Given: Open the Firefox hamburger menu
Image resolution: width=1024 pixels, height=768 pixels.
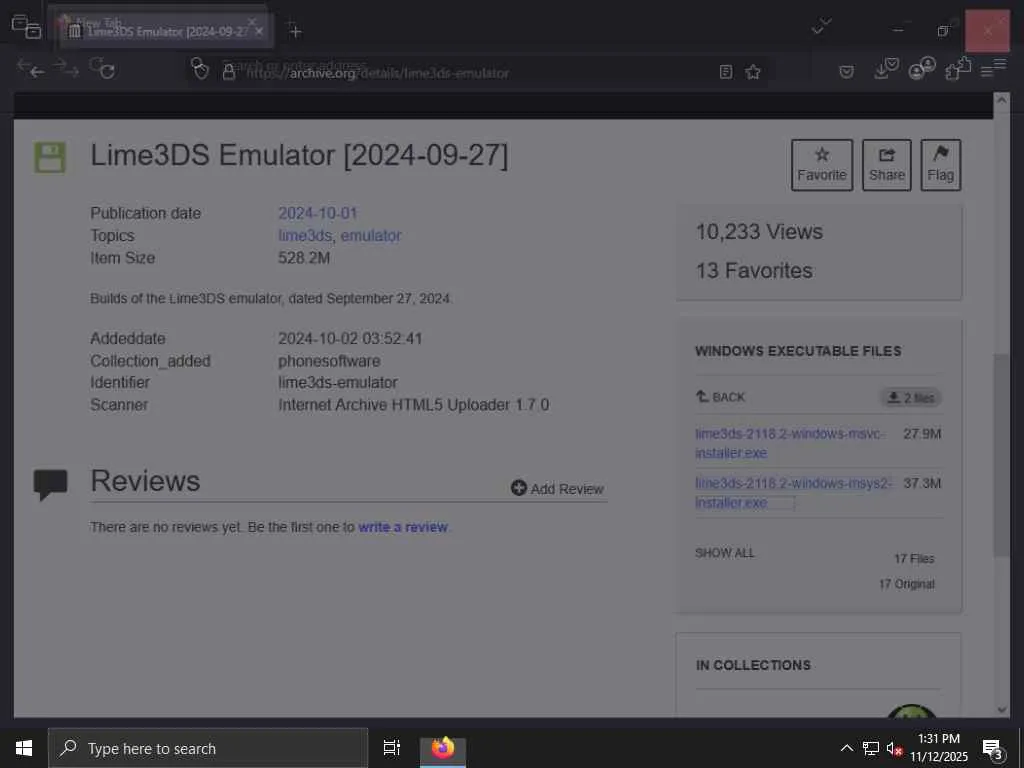Looking at the screenshot, I should coord(987,72).
